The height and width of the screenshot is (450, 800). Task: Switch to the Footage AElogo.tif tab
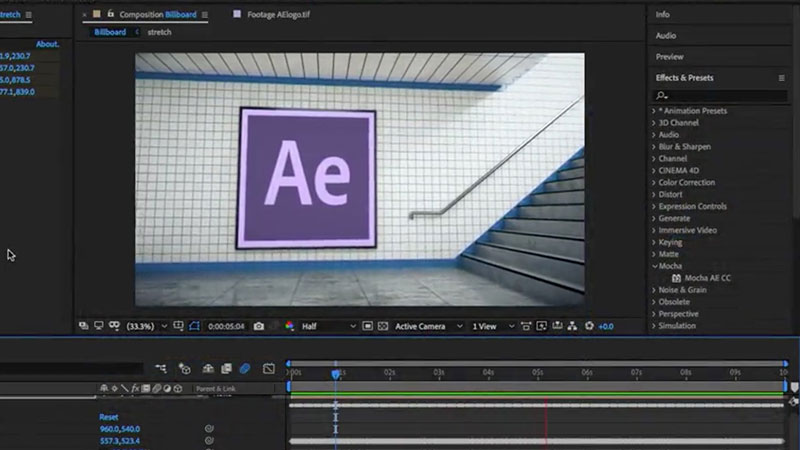(x=281, y=15)
